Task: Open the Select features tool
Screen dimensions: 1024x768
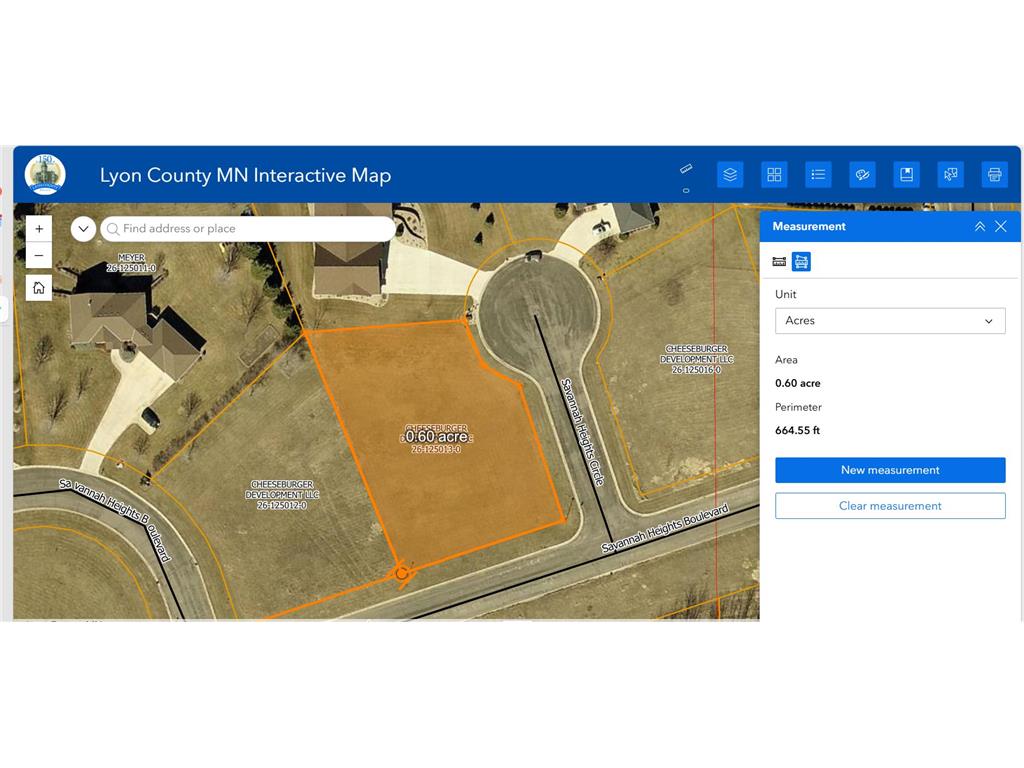Action: point(950,174)
